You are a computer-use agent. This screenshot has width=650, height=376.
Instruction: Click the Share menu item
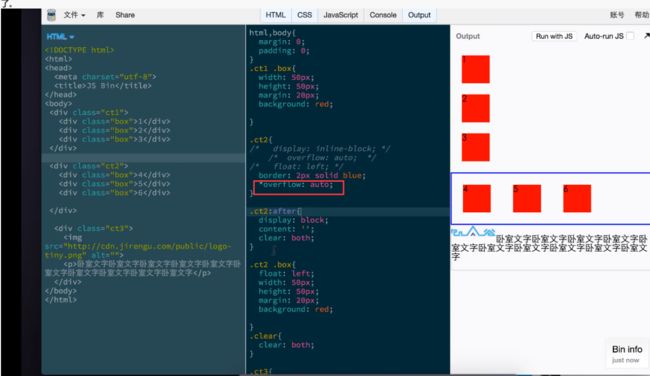125,15
